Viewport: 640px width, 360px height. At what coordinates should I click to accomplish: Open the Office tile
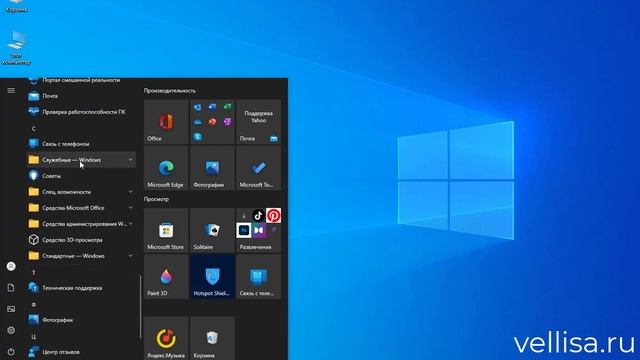[x=166, y=122]
